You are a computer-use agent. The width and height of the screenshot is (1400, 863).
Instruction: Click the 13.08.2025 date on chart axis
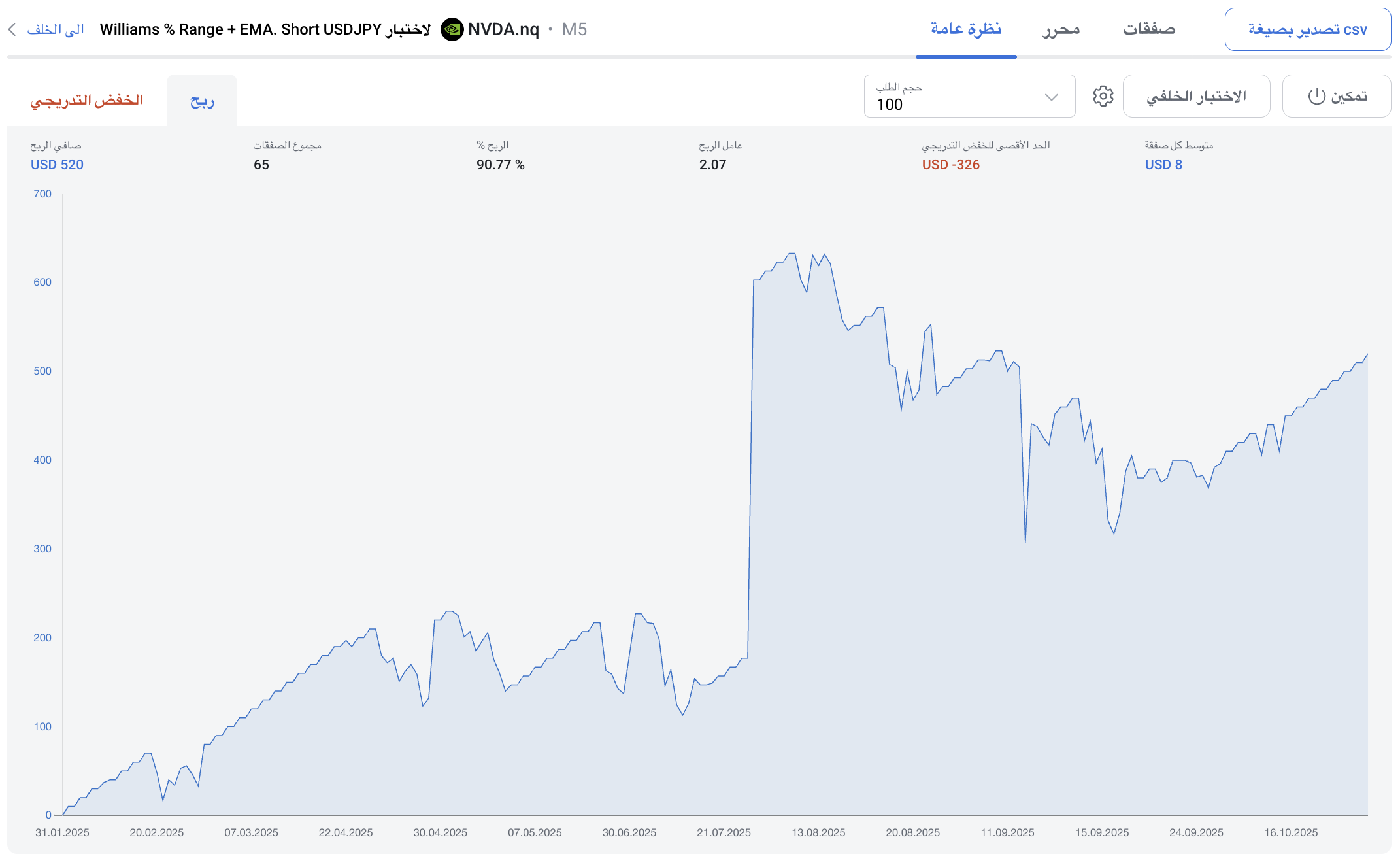pos(818,832)
